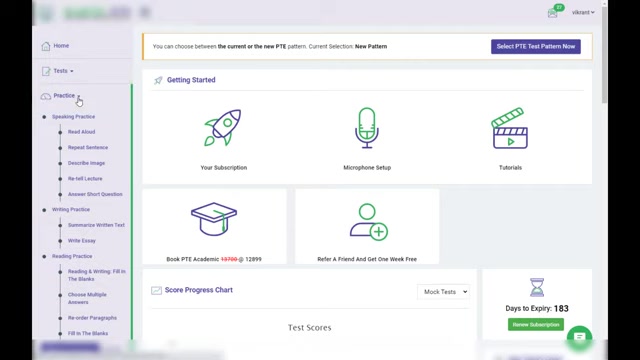
Task: Open the Your Subscription rocket icon
Action: point(223,127)
